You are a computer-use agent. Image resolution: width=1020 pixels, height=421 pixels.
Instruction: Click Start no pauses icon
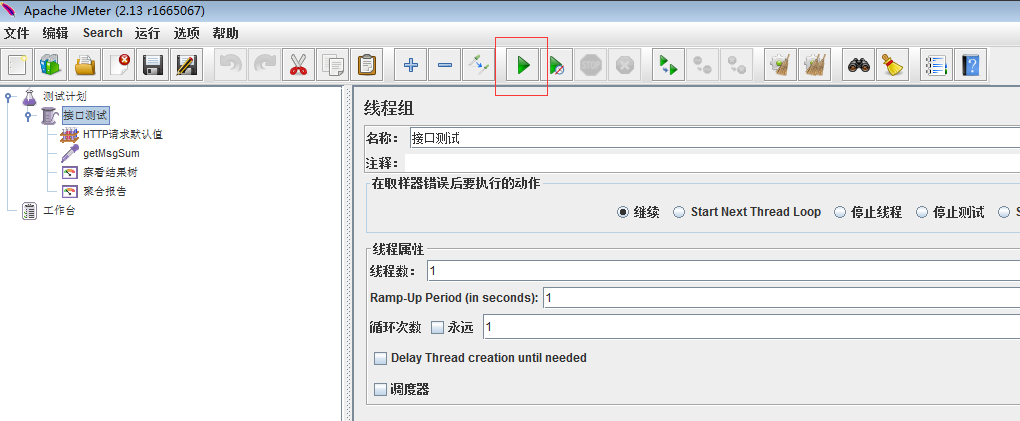(557, 65)
